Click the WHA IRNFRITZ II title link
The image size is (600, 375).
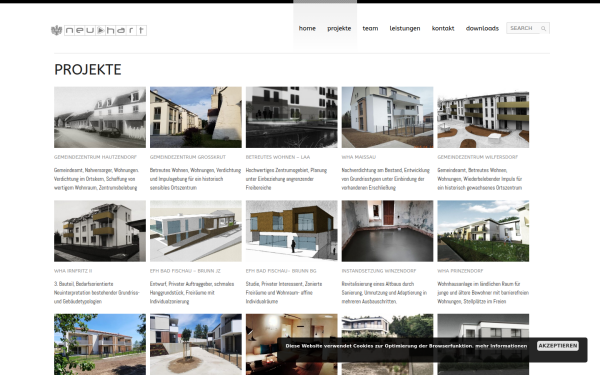tap(73, 271)
